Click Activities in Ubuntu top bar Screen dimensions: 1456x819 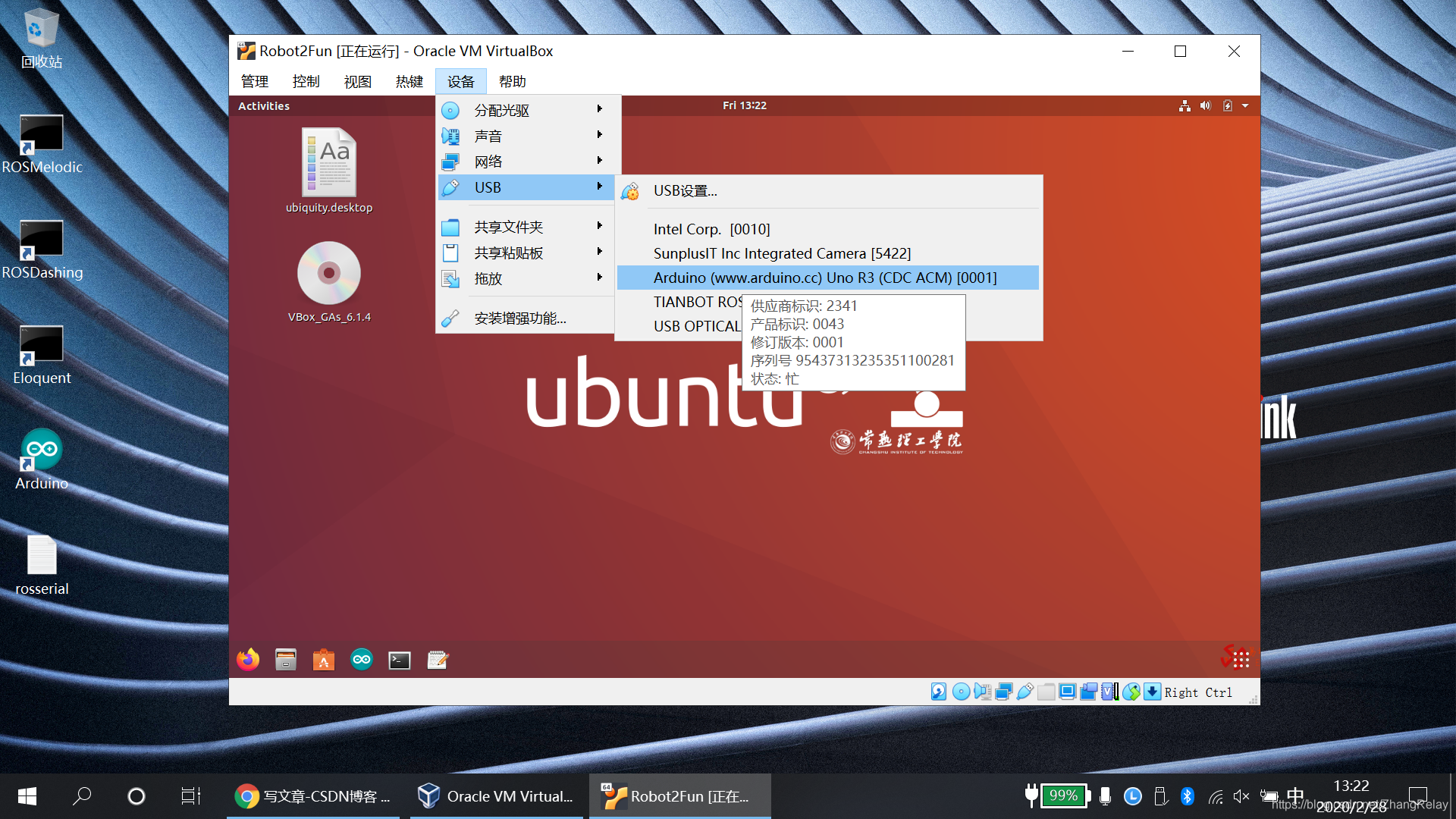264,106
